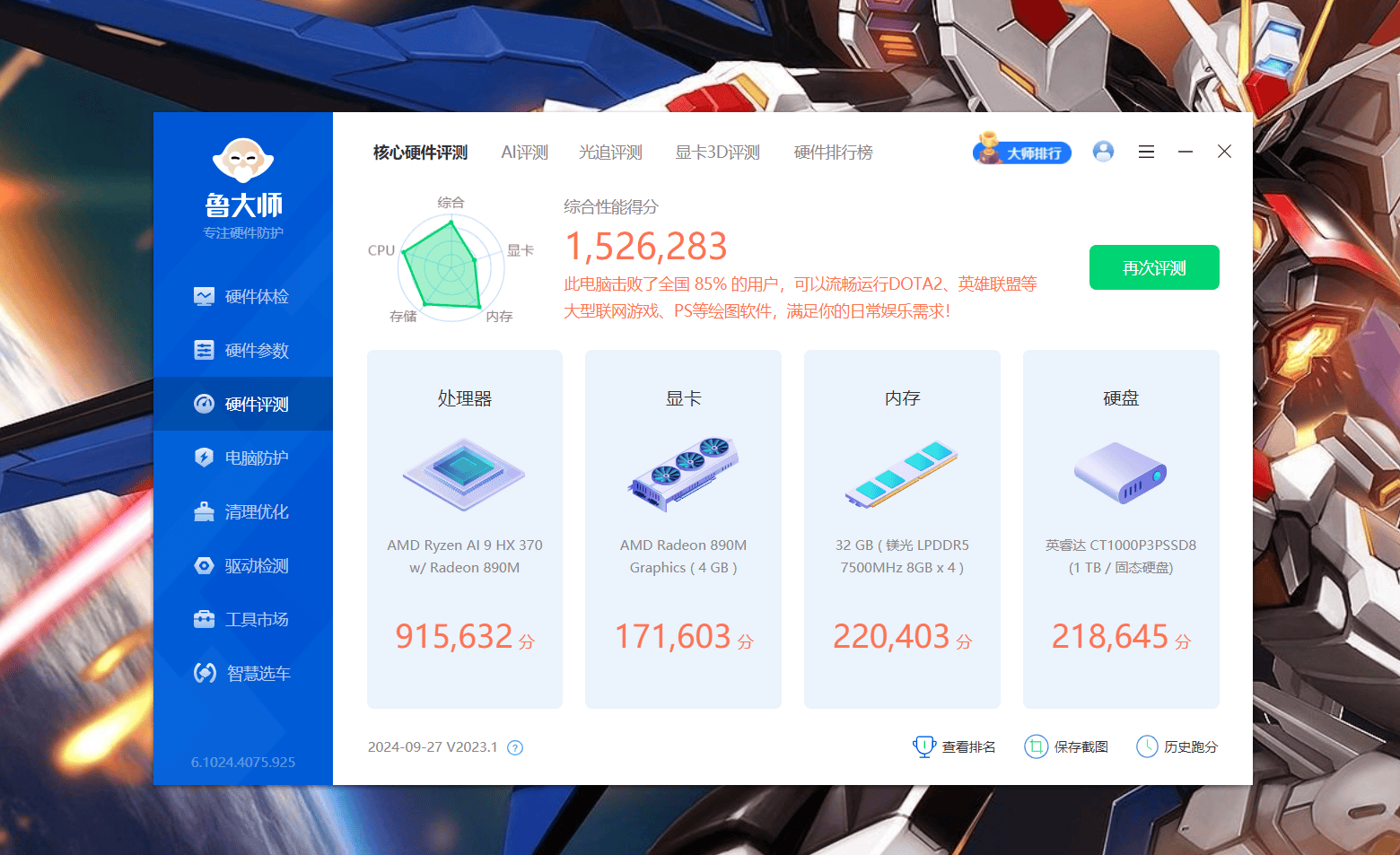
Task: Click the 显卡 graphics card illustration
Action: tap(683, 474)
